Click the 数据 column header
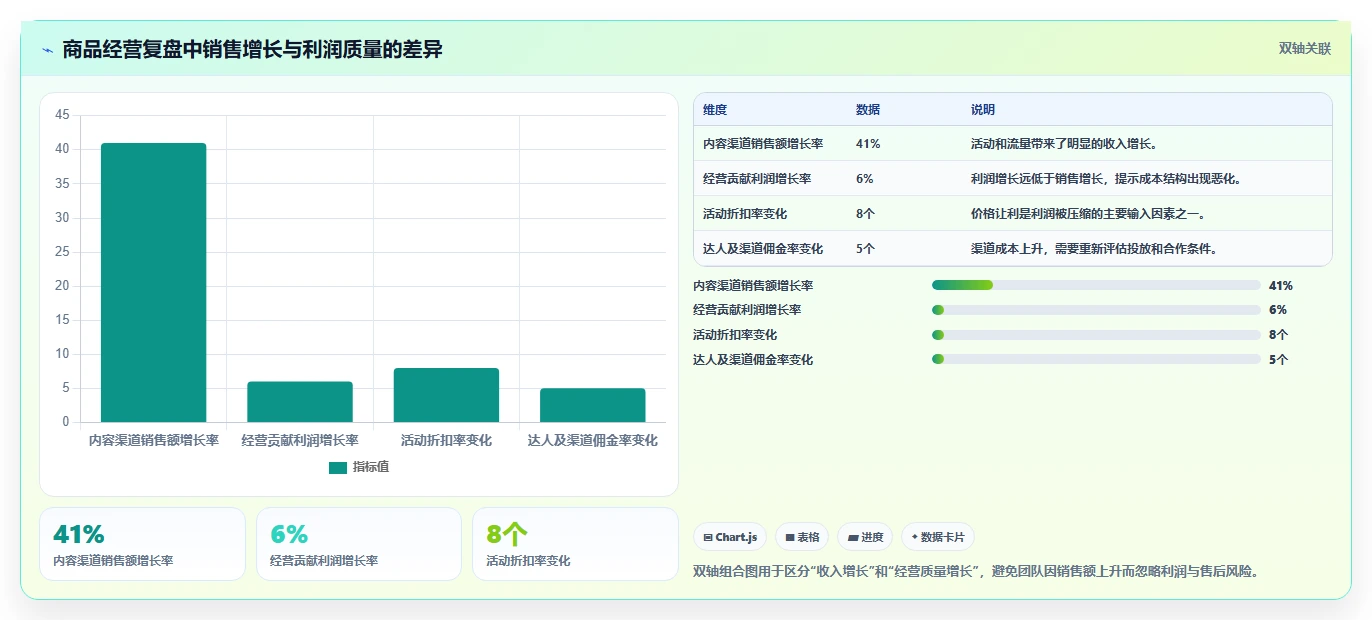 click(x=868, y=110)
